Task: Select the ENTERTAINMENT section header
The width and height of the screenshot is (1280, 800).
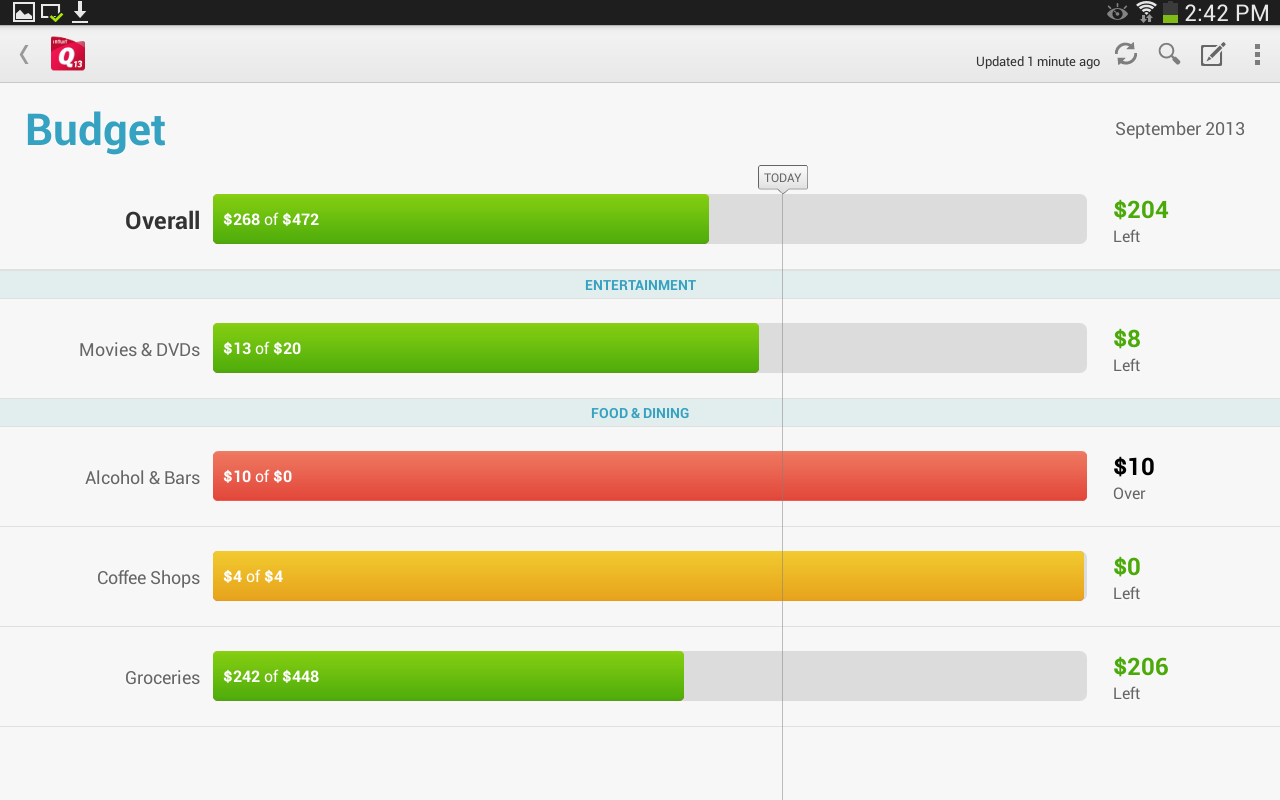Action: pyautogui.click(x=640, y=285)
